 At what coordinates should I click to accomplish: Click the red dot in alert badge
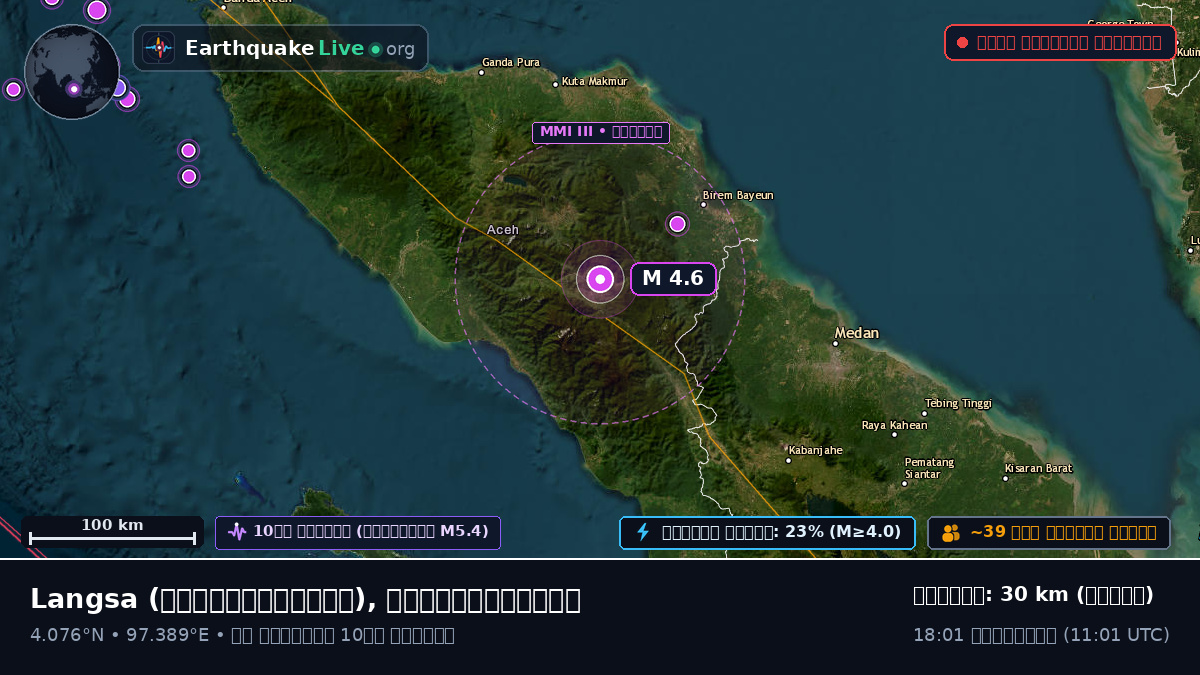click(x=962, y=43)
